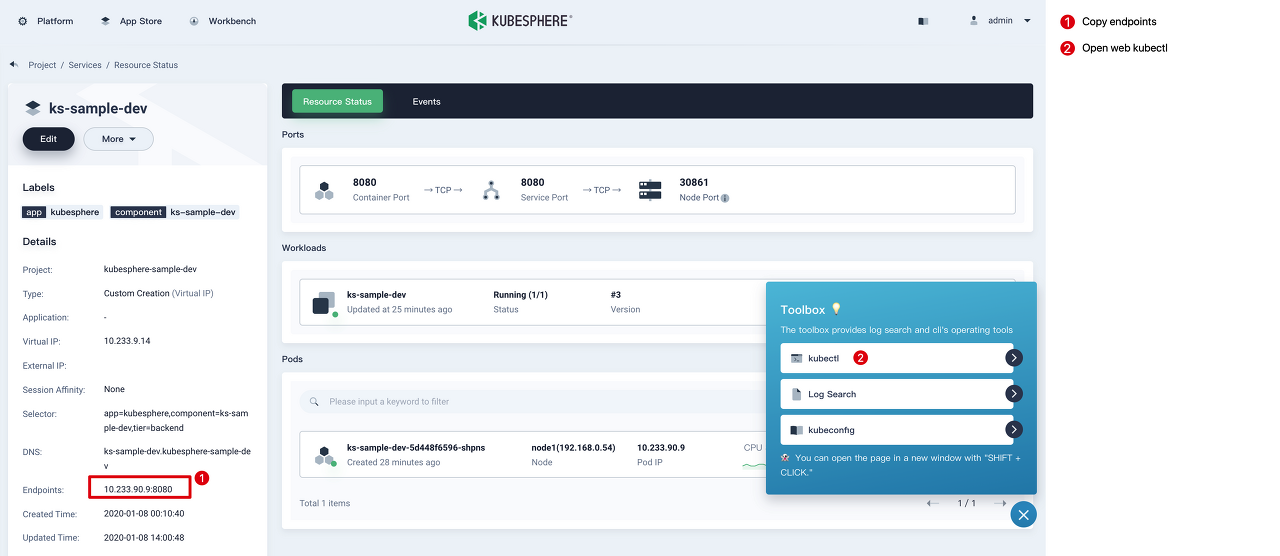1280x556 pixels.
Task: Click the kubeconfig file icon
Action: [796, 430]
